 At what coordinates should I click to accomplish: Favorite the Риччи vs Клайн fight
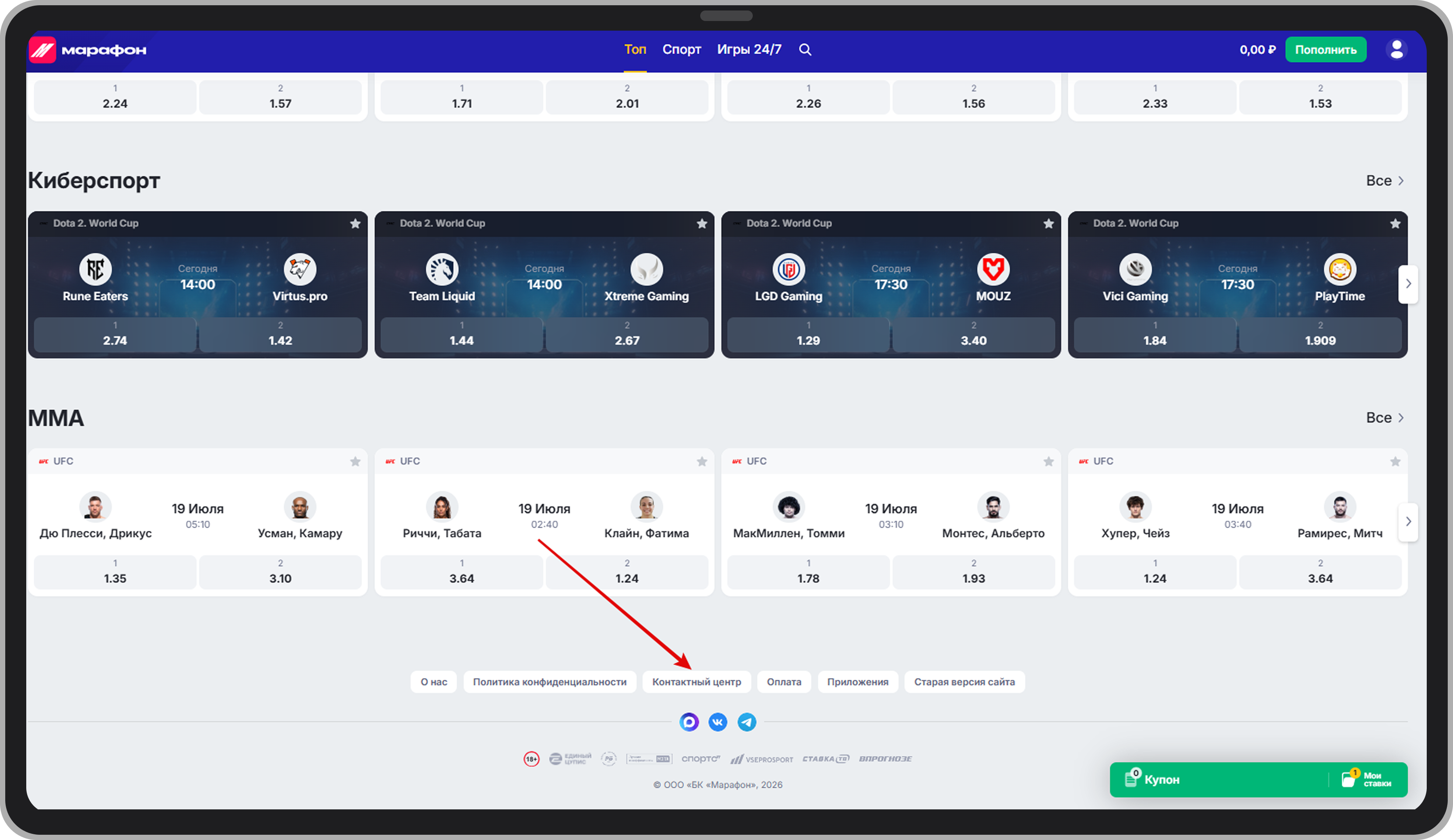click(702, 461)
